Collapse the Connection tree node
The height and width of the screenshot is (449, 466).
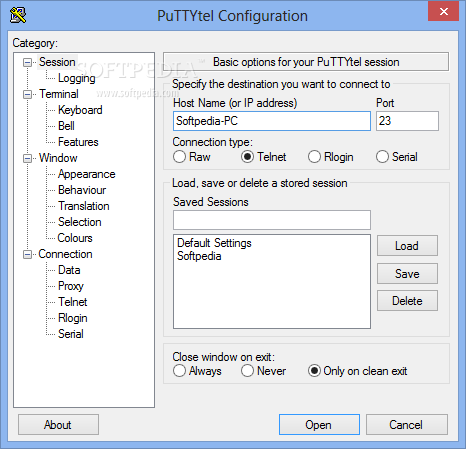27,254
